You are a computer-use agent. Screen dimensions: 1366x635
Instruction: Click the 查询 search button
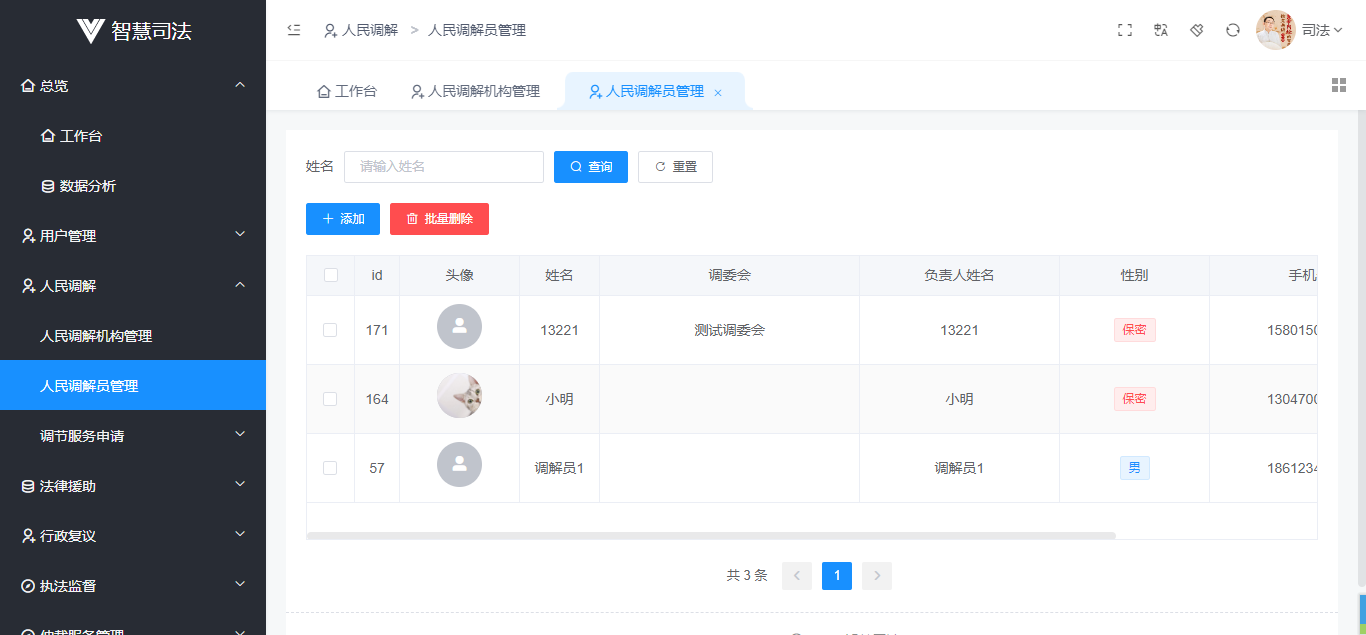591,167
